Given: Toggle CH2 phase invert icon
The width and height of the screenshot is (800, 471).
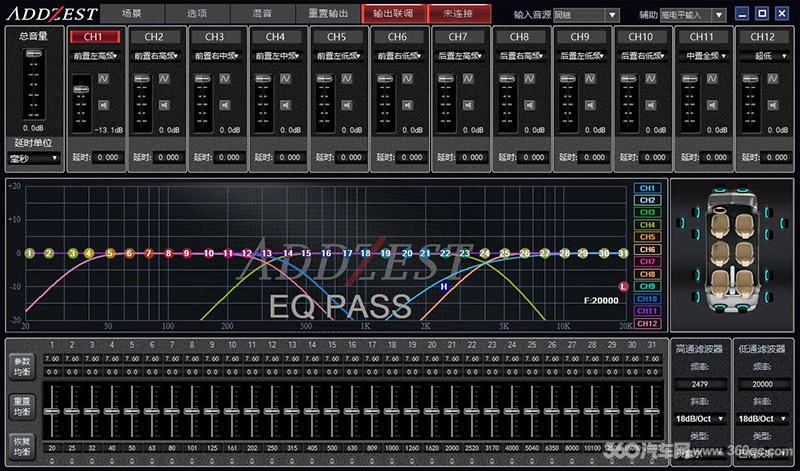Looking at the screenshot, I should point(164,79).
